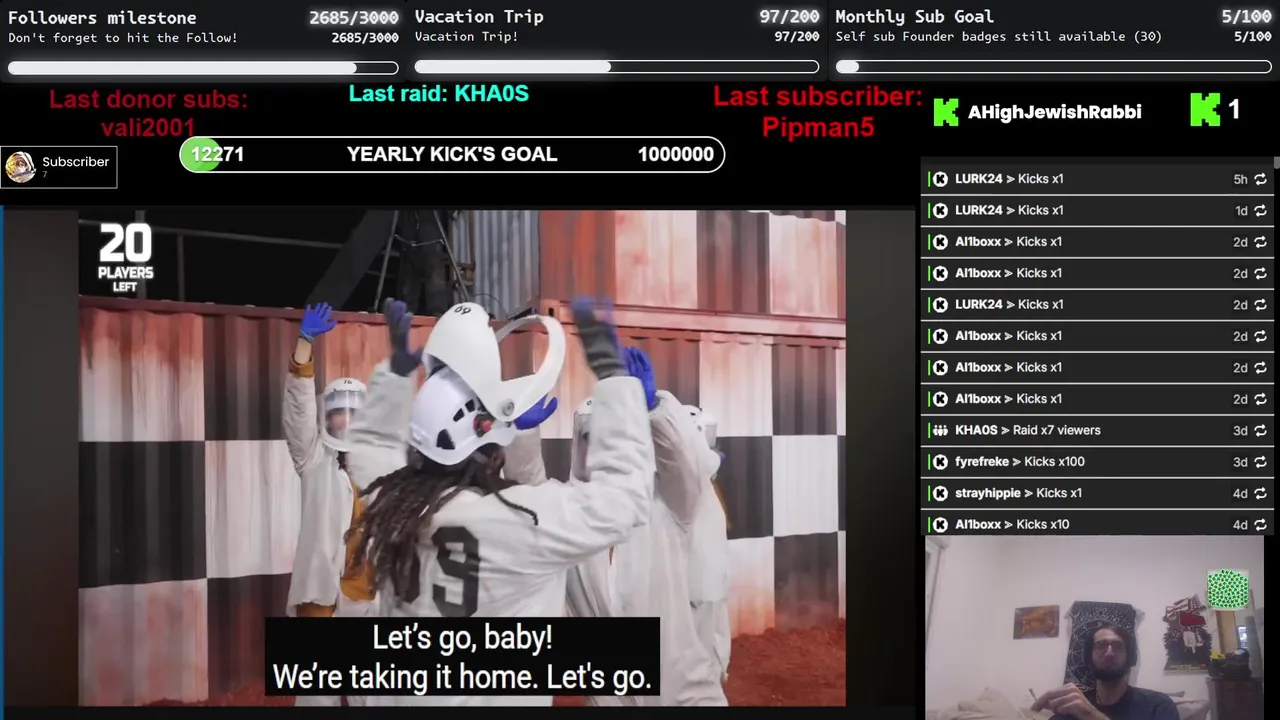Screen dimensions: 1280x720
Task: Replay the KHA0S raid event
Action: point(1260,430)
